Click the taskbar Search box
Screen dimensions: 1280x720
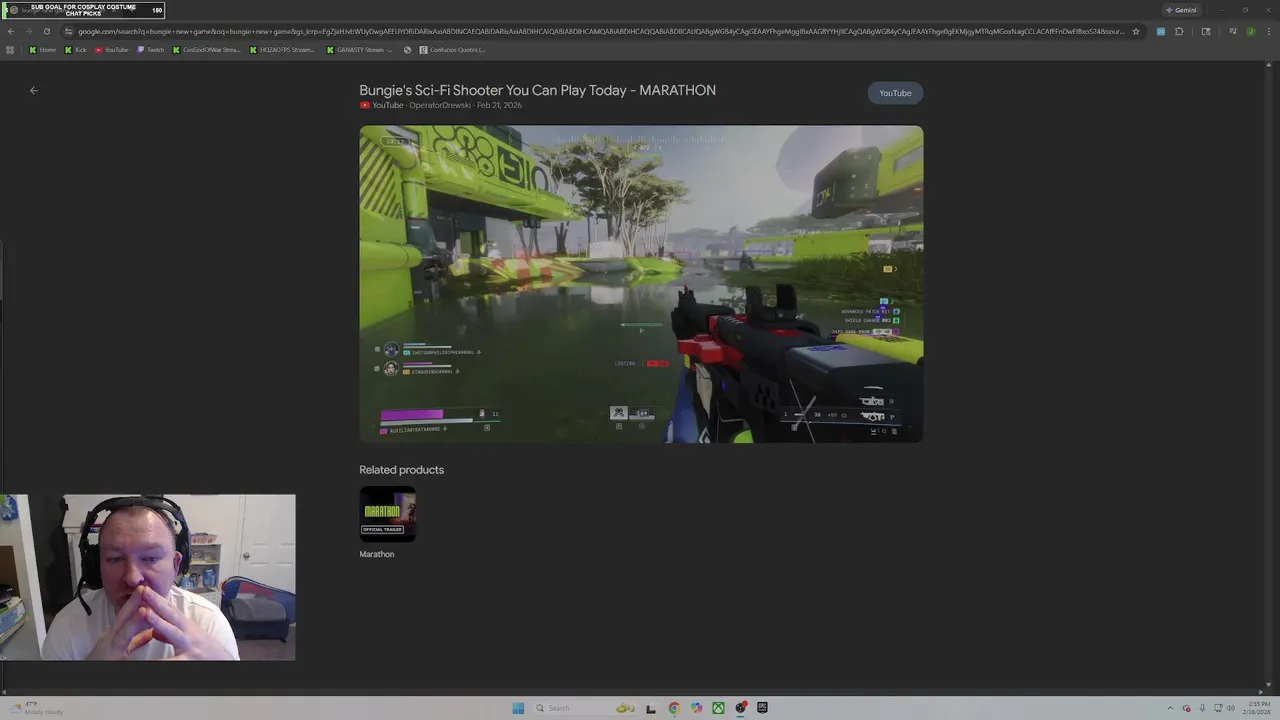coord(585,708)
